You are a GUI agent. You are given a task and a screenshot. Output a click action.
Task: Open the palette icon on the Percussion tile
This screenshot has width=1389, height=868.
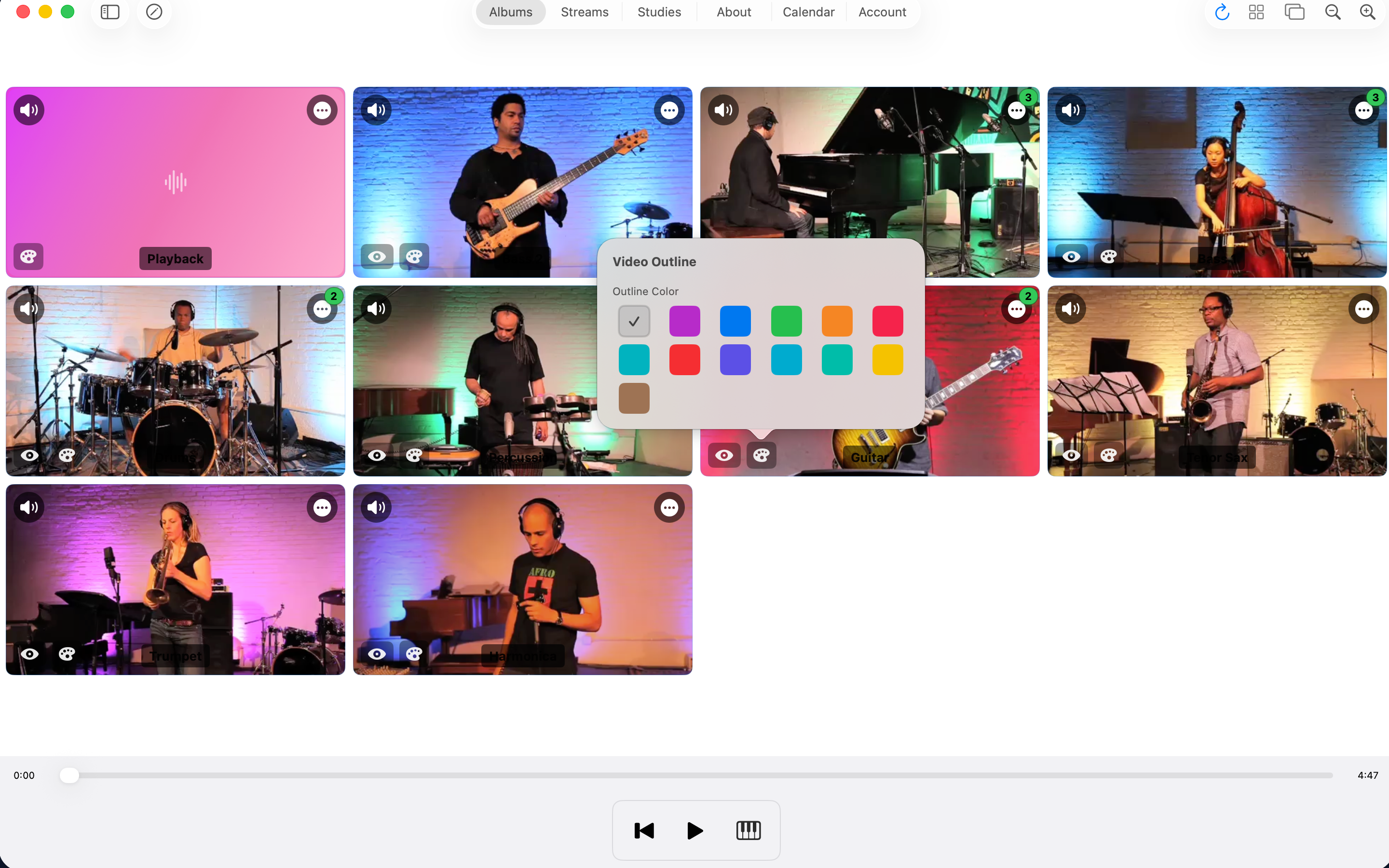tap(414, 455)
